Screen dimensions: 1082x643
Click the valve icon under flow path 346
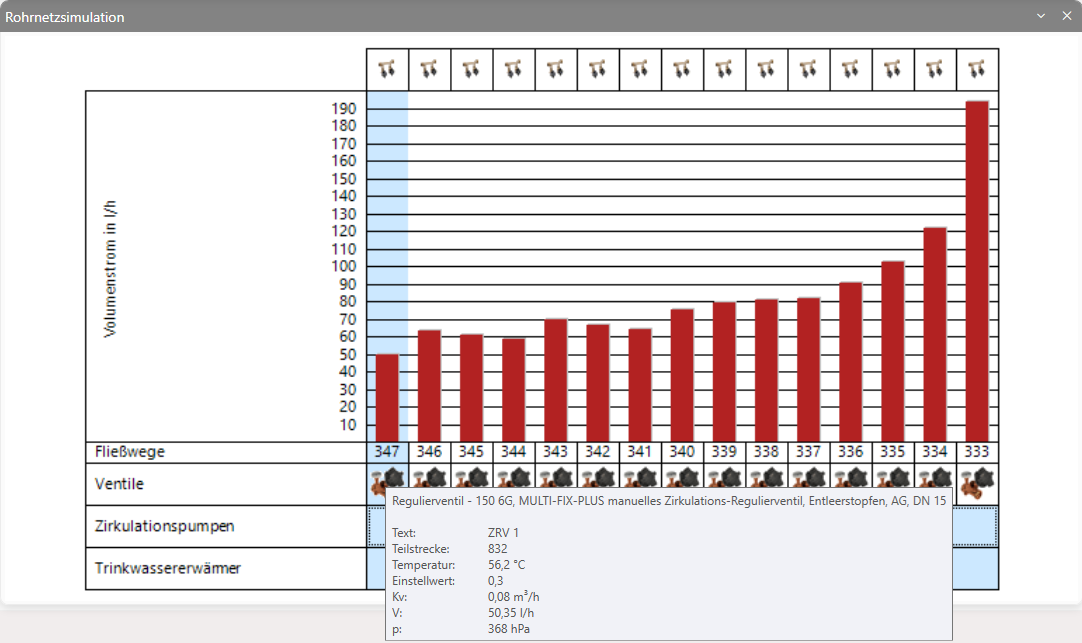point(429,477)
